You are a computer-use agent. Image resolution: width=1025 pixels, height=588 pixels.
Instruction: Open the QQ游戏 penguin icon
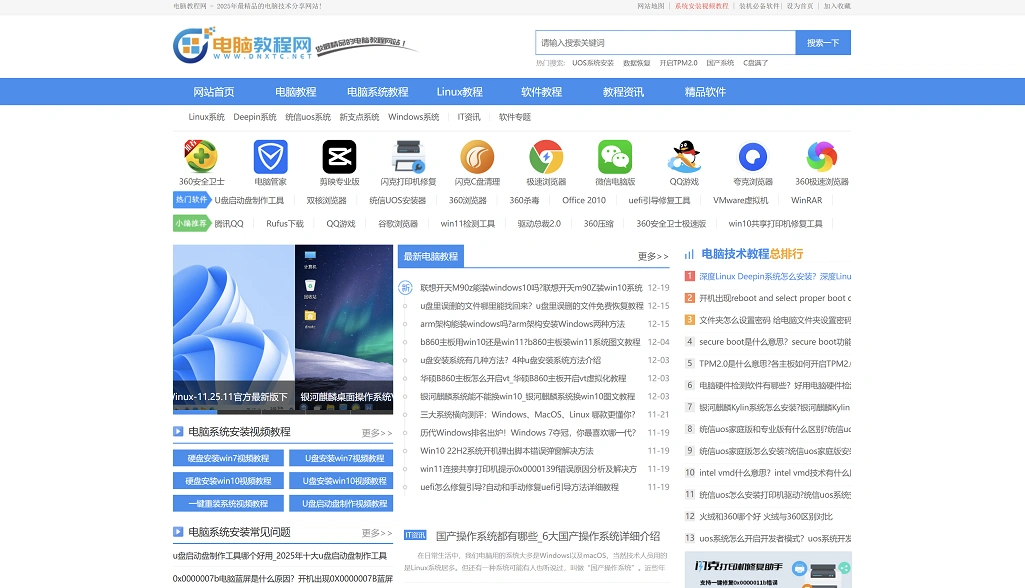(x=684, y=157)
